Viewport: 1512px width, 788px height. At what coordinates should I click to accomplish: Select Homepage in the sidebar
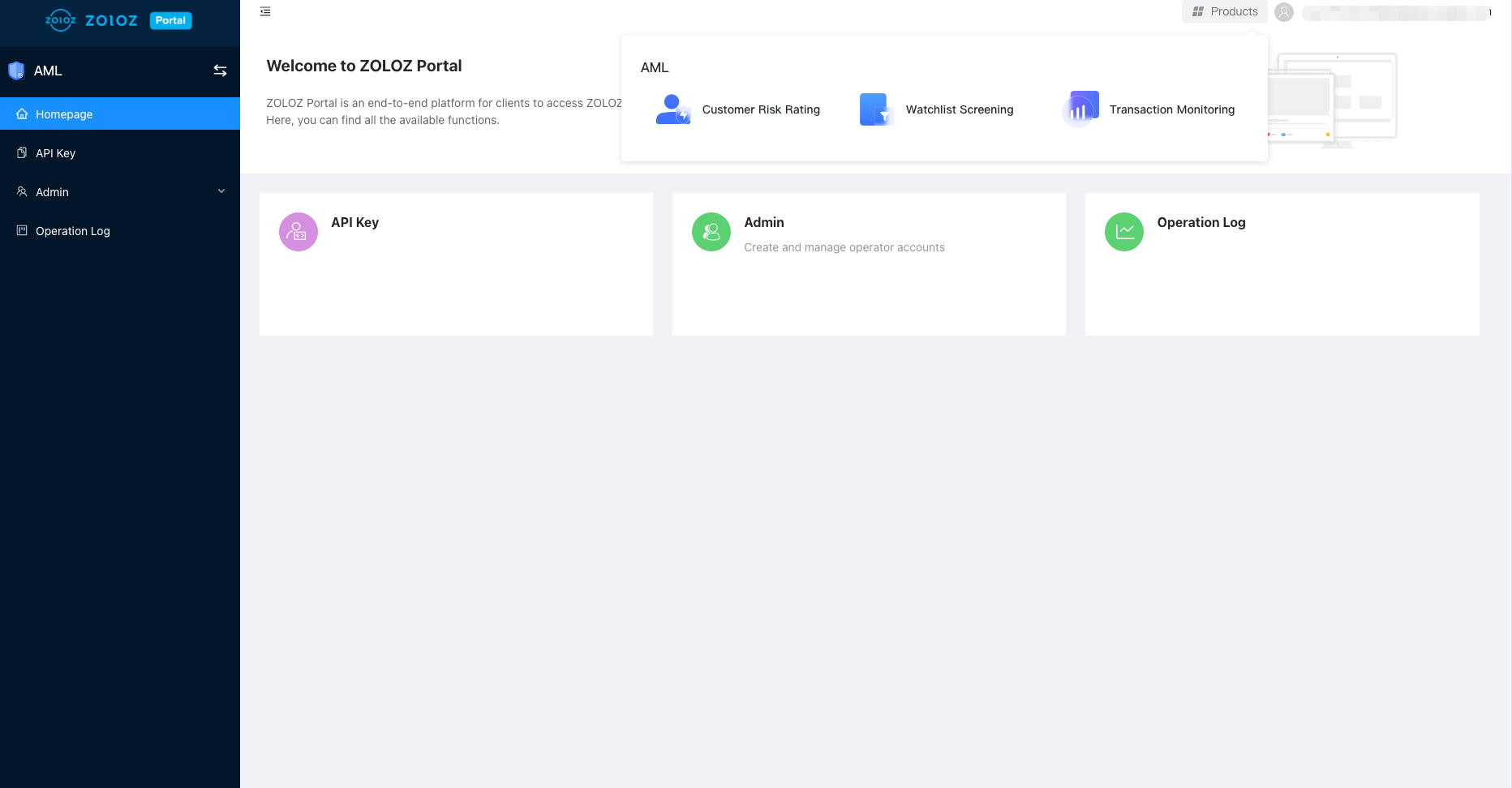click(x=64, y=114)
